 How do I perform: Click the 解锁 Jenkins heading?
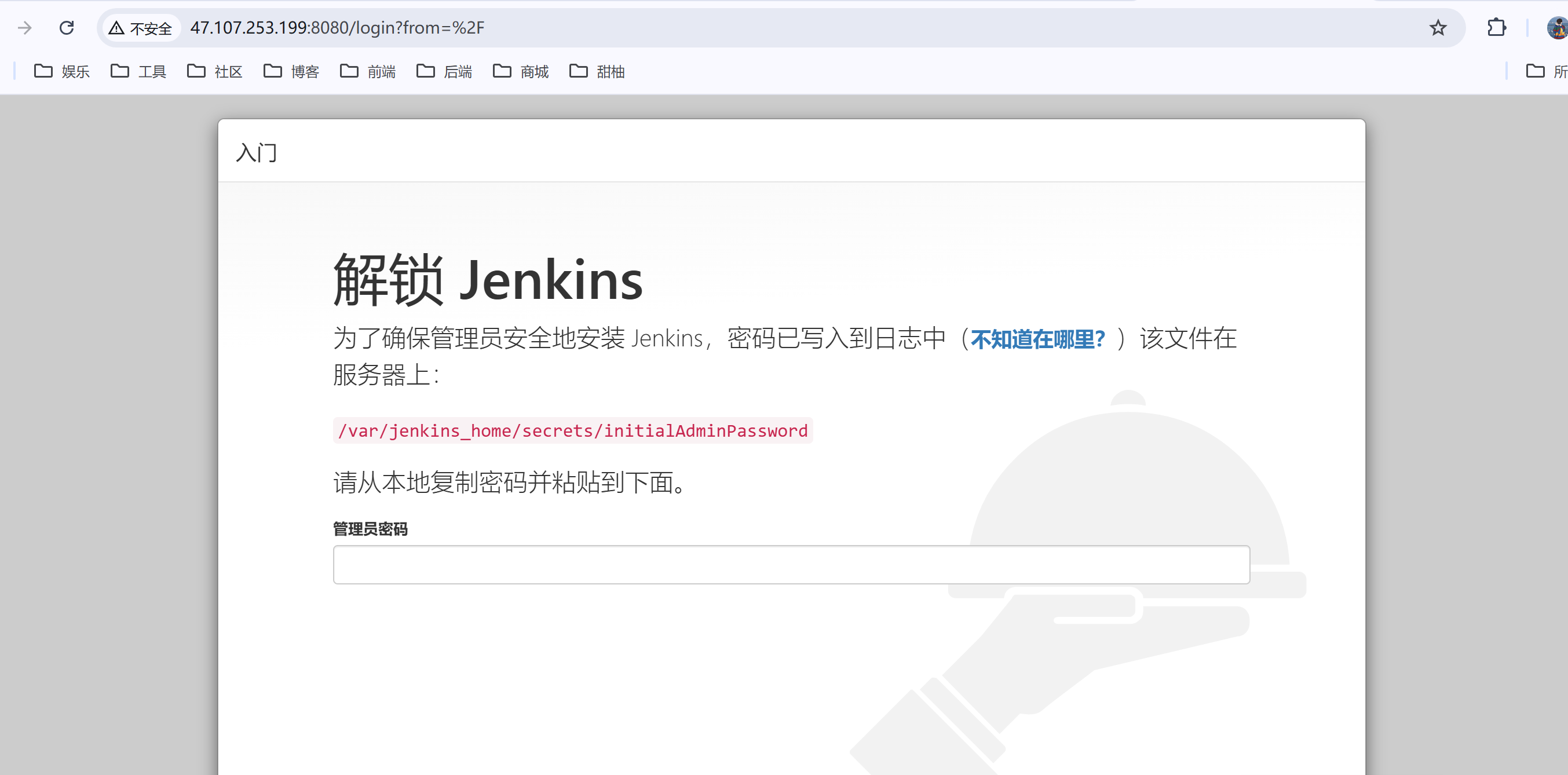(488, 280)
